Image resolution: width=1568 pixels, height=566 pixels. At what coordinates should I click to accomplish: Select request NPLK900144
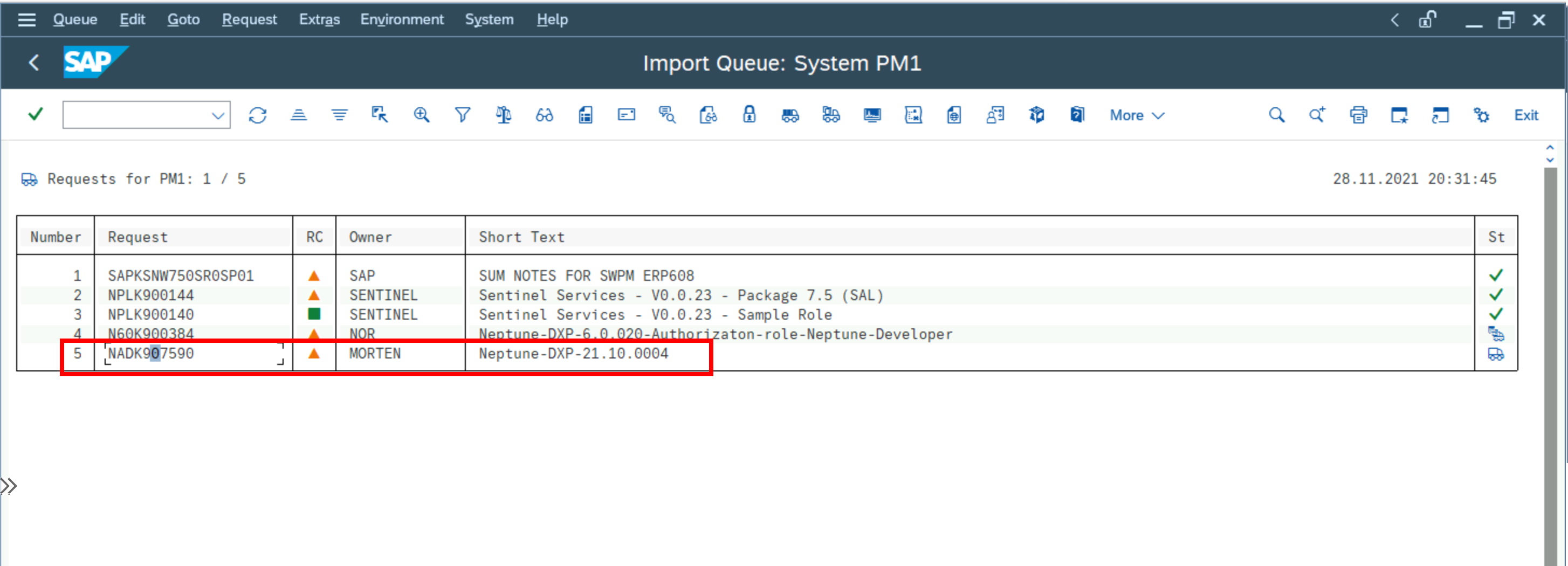click(x=150, y=295)
